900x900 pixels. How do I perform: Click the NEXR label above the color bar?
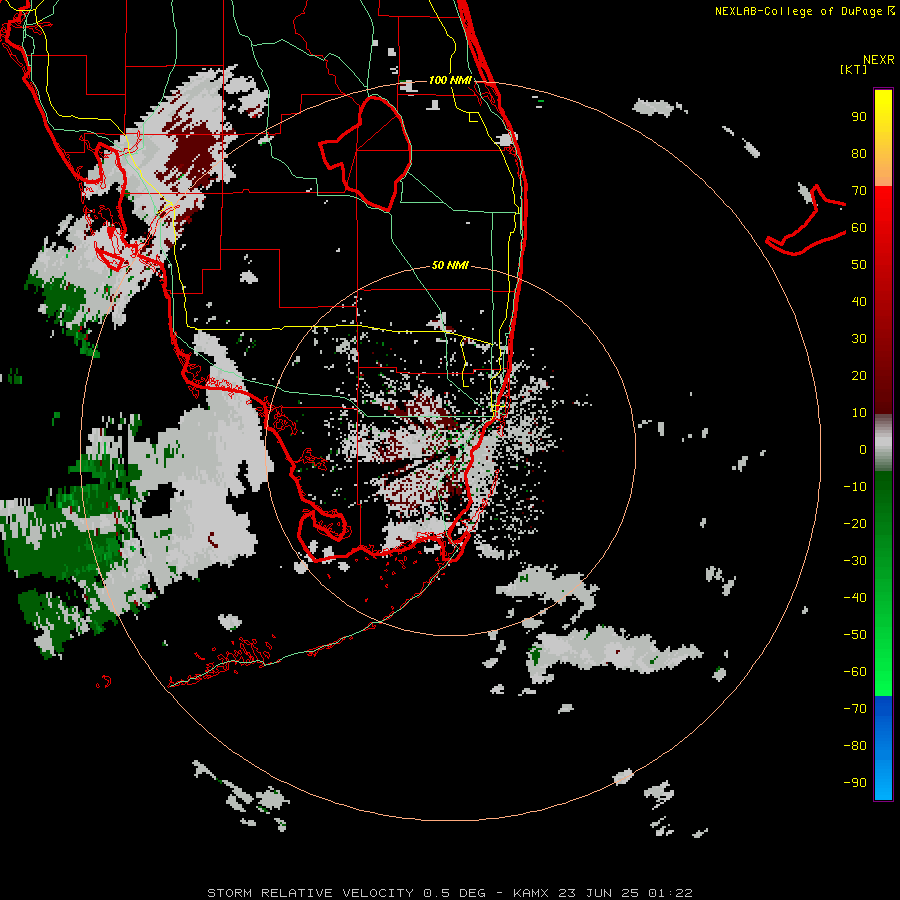click(x=878, y=60)
